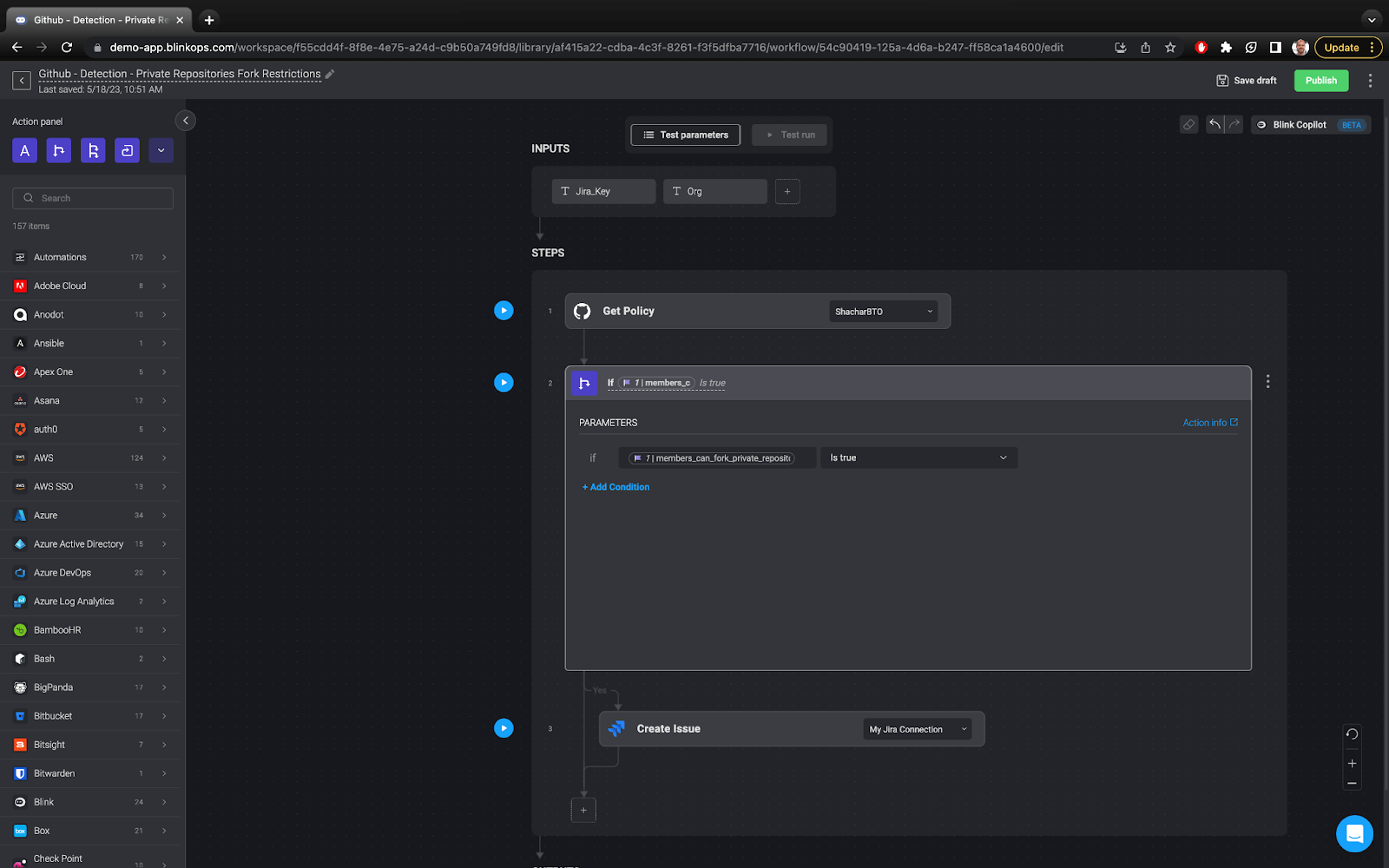Click the Publish button

click(1320, 80)
